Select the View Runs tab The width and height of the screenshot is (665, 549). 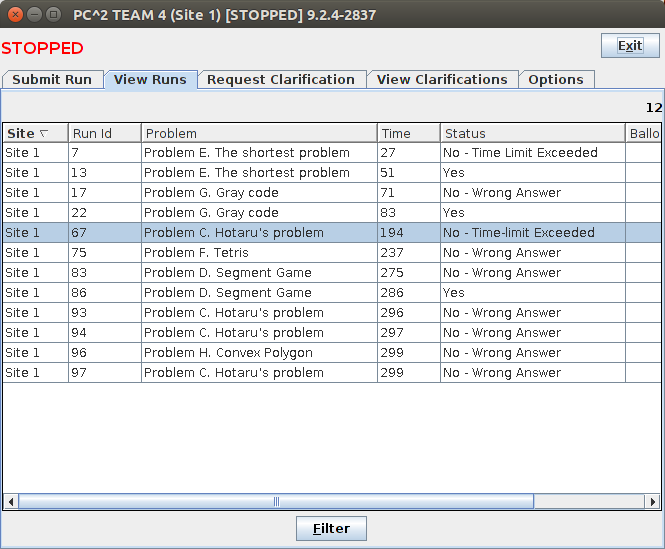coord(150,80)
